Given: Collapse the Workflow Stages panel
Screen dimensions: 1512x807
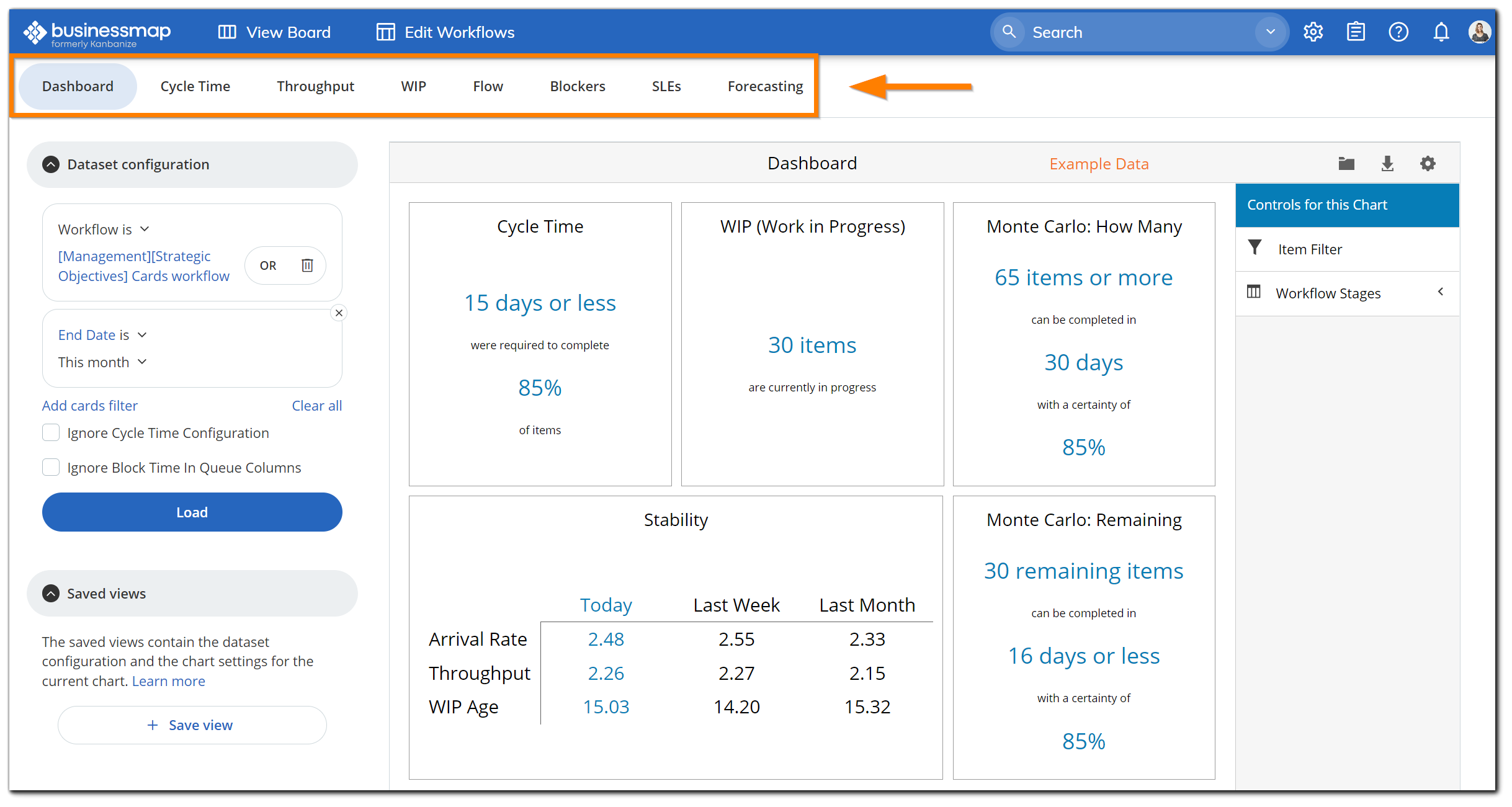Looking at the screenshot, I should click(x=1441, y=292).
